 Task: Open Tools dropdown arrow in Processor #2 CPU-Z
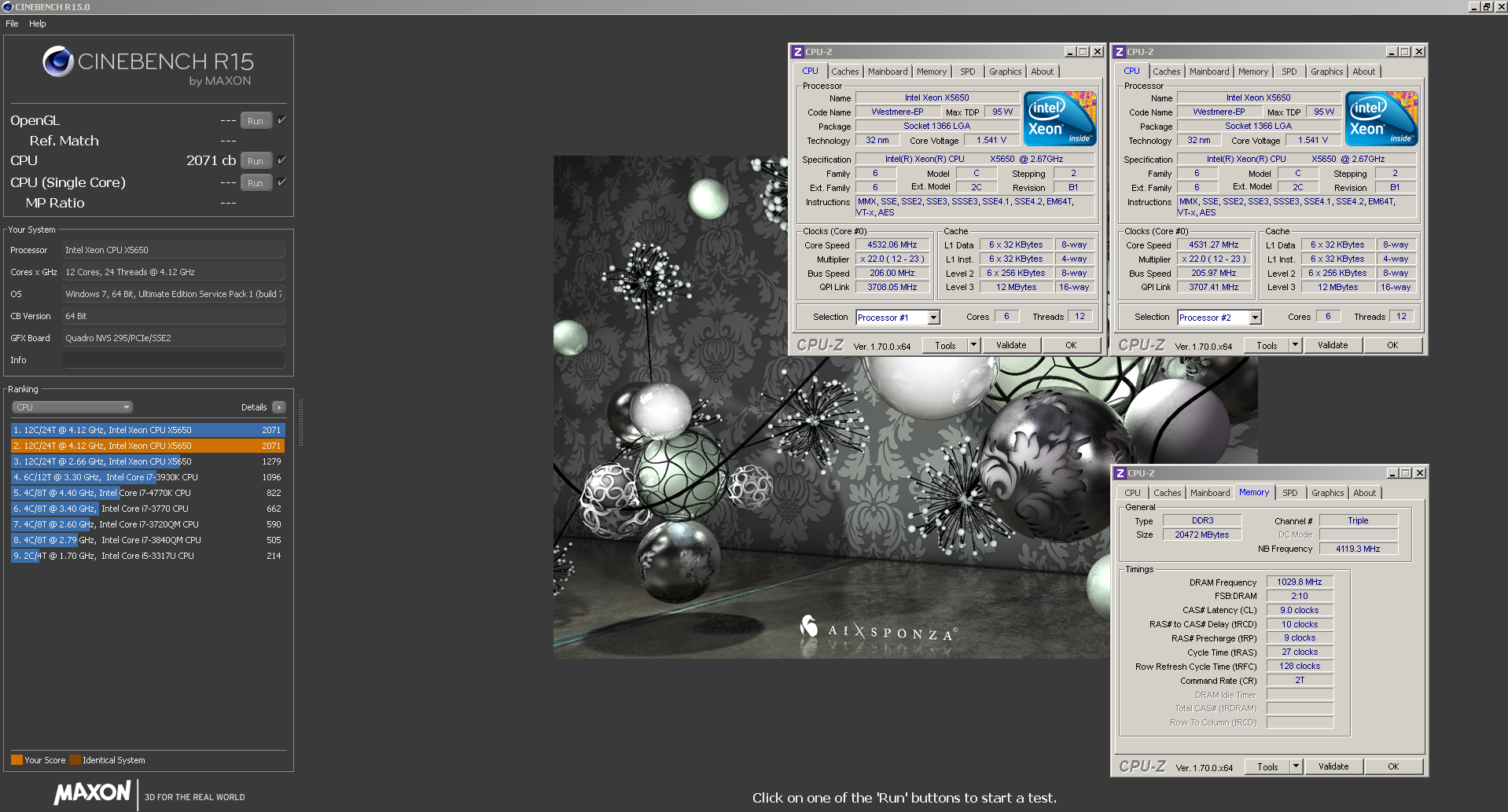[x=1295, y=345]
